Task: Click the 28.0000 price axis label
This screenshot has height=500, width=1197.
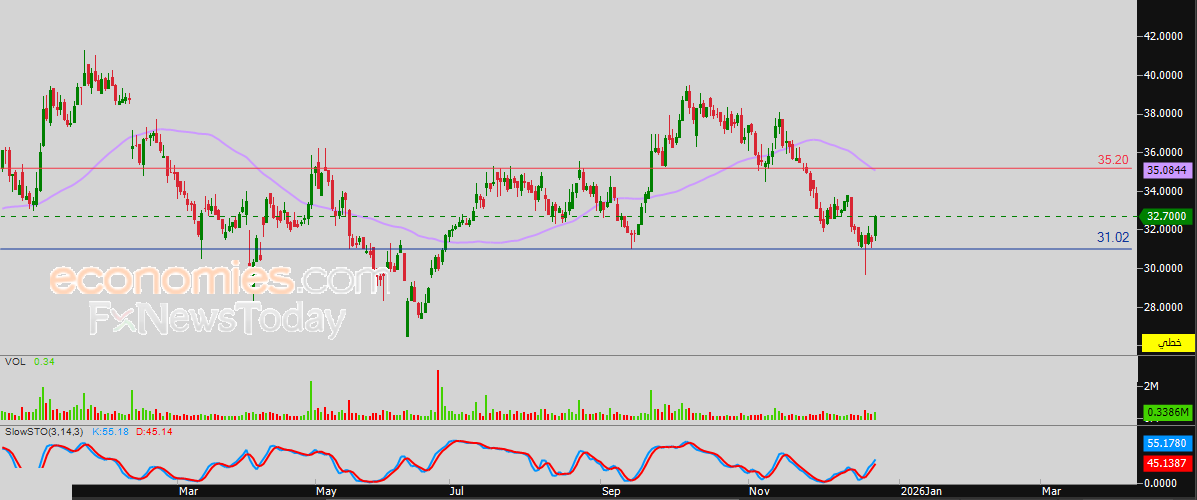Action: tap(1165, 307)
